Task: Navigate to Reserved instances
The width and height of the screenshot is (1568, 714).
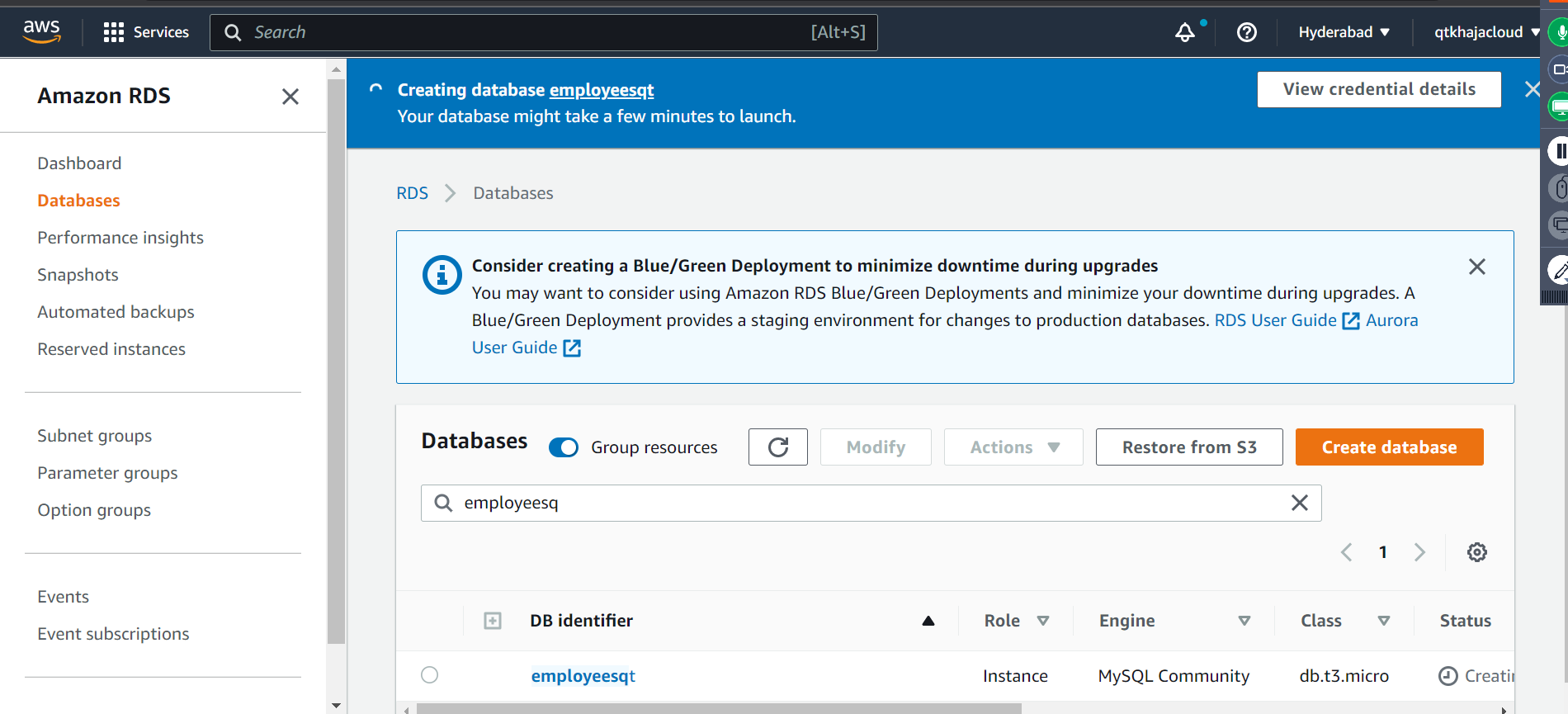Action: [x=111, y=349]
